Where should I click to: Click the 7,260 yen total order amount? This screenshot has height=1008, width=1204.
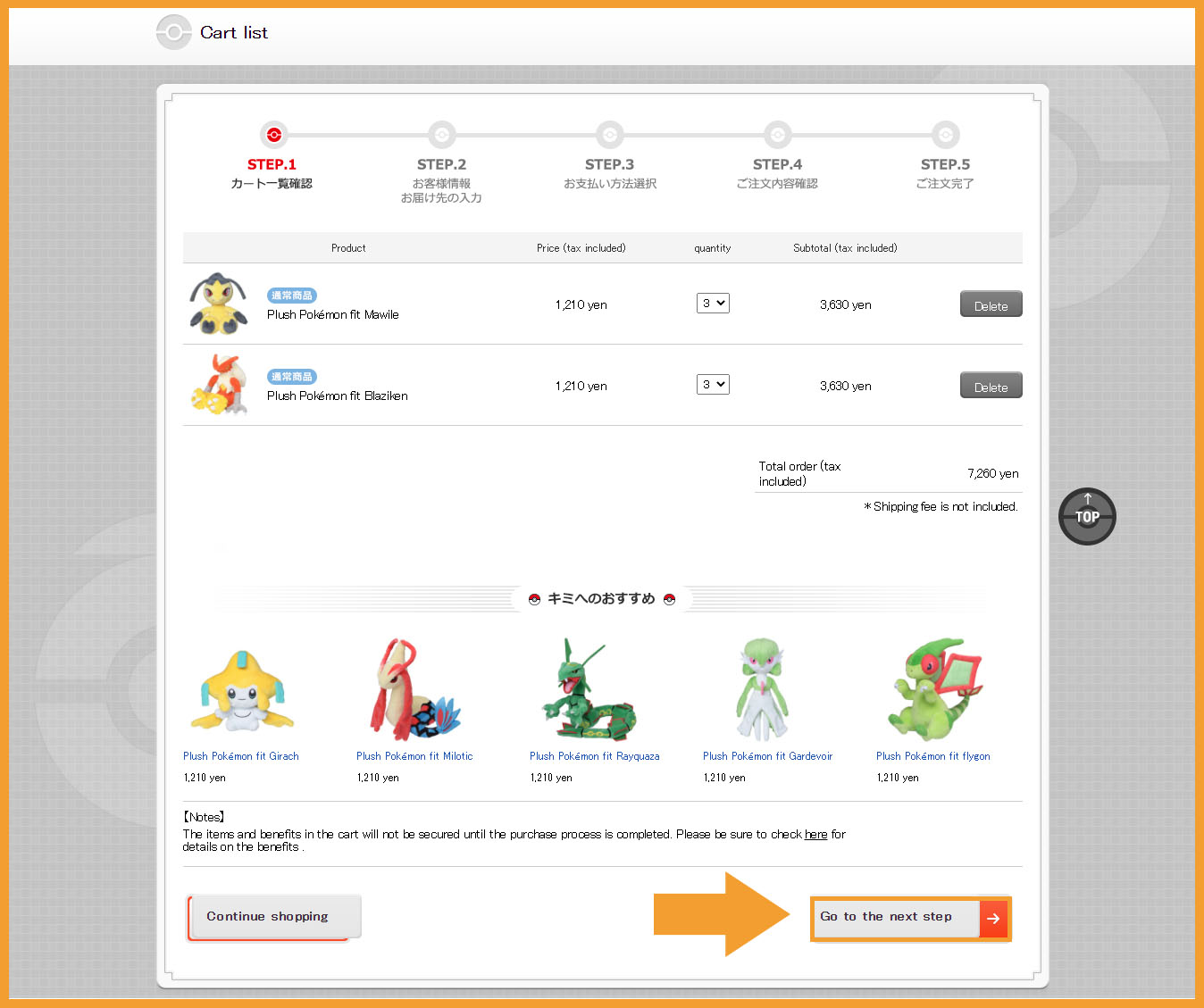point(993,474)
